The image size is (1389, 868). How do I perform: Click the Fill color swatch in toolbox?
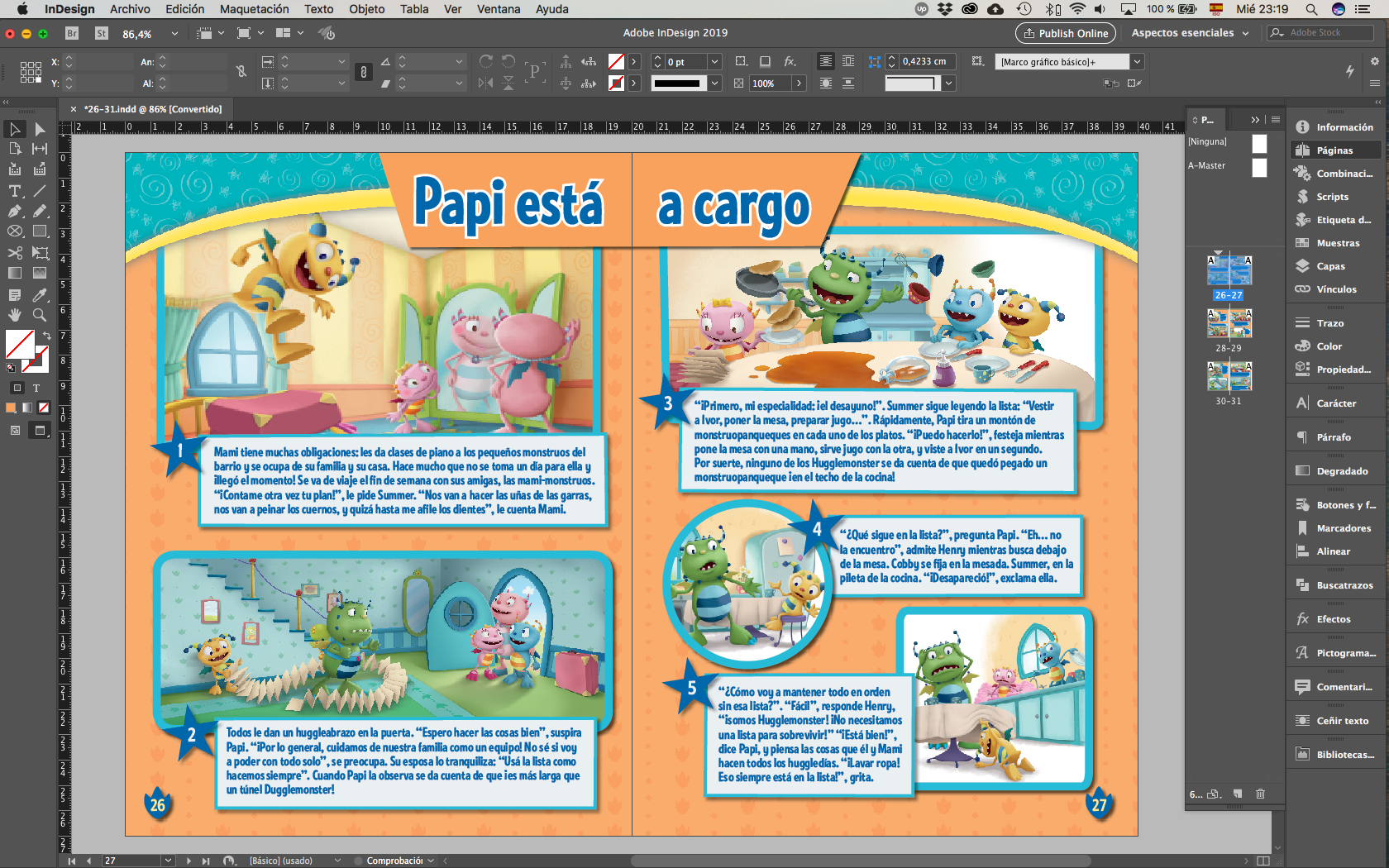(x=20, y=344)
